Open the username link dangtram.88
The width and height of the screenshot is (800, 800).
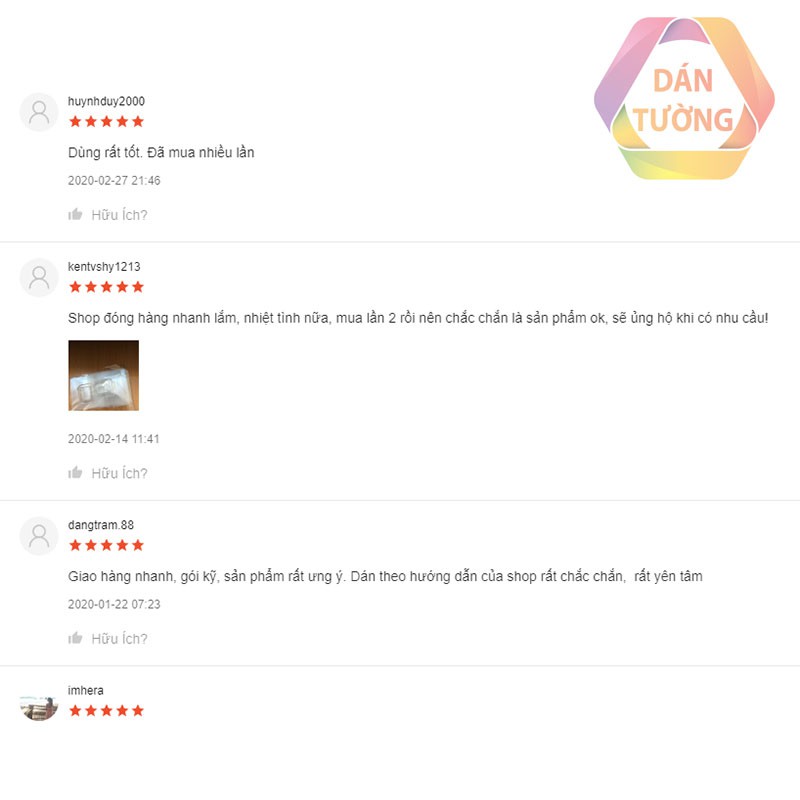(x=101, y=524)
